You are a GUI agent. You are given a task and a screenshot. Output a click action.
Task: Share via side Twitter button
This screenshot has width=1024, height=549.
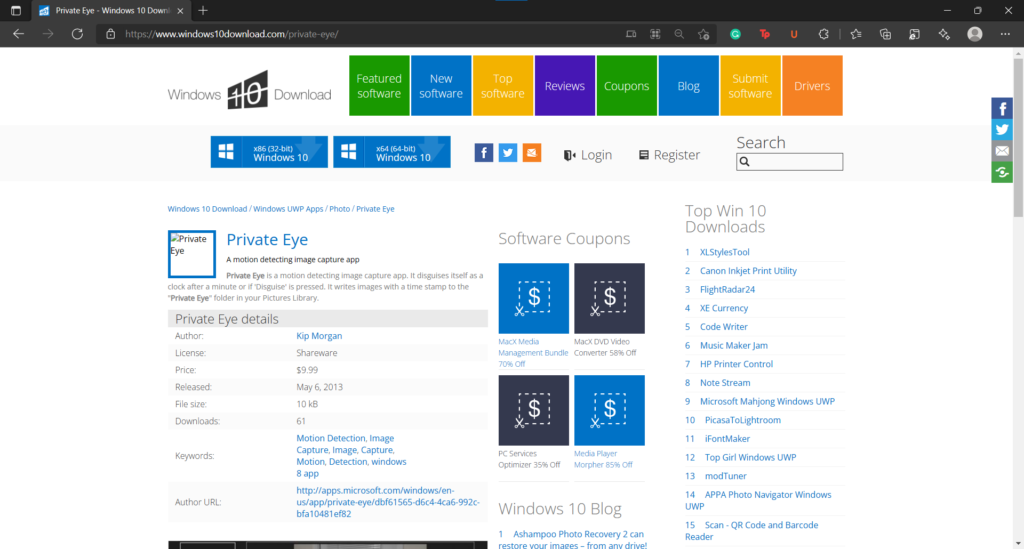pyautogui.click(x=1002, y=129)
